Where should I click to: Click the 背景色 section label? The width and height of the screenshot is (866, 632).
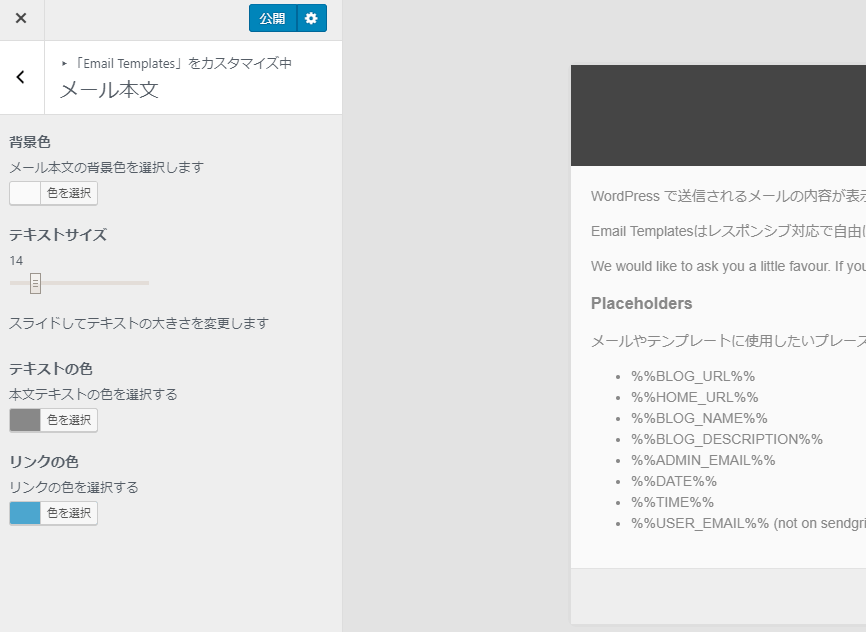click(30, 142)
